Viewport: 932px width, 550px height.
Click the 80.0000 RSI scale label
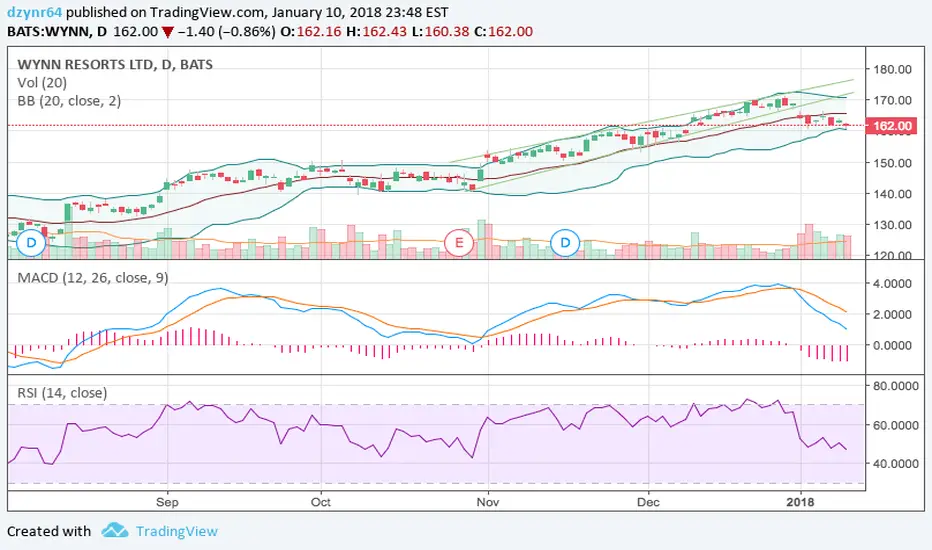click(896, 386)
